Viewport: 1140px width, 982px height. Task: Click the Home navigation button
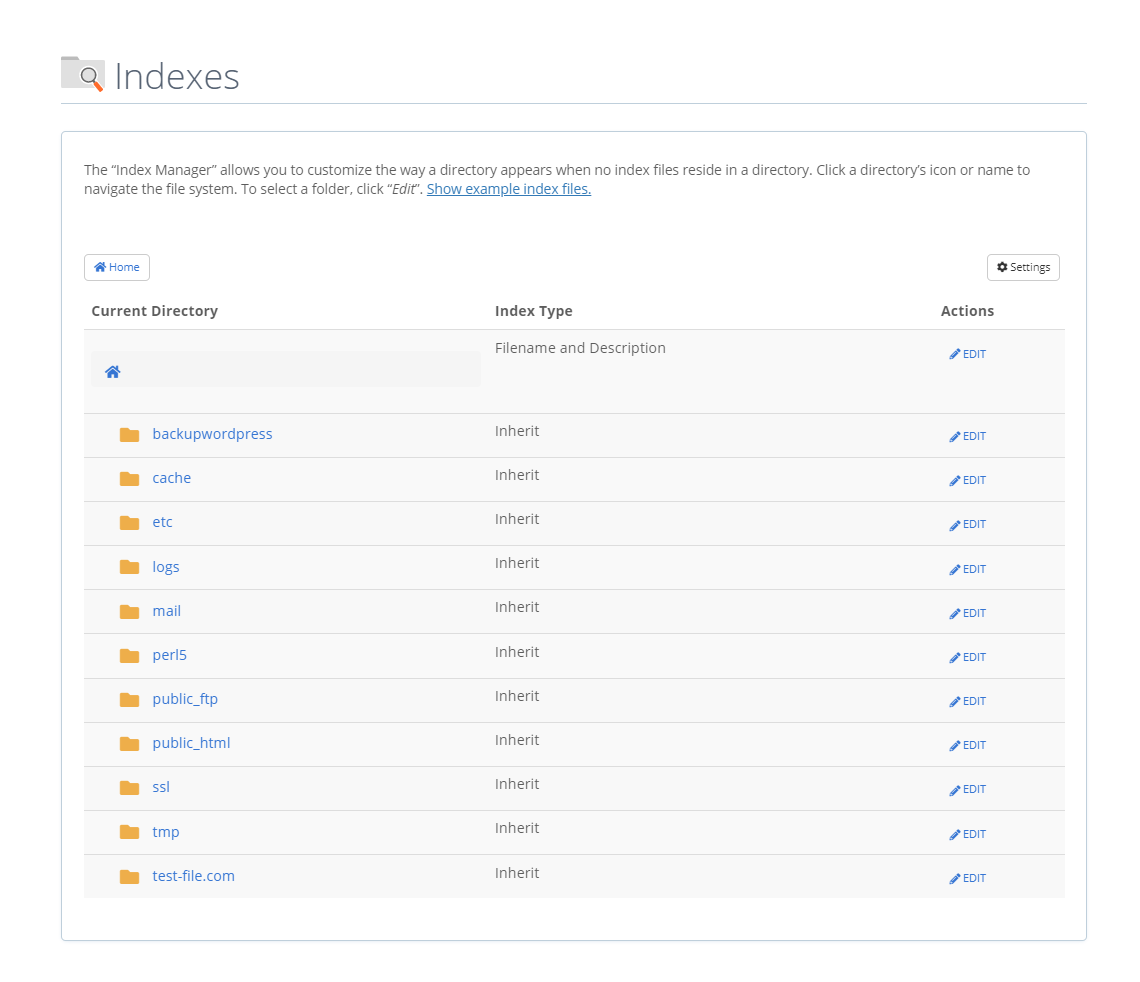tap(116, 267)
